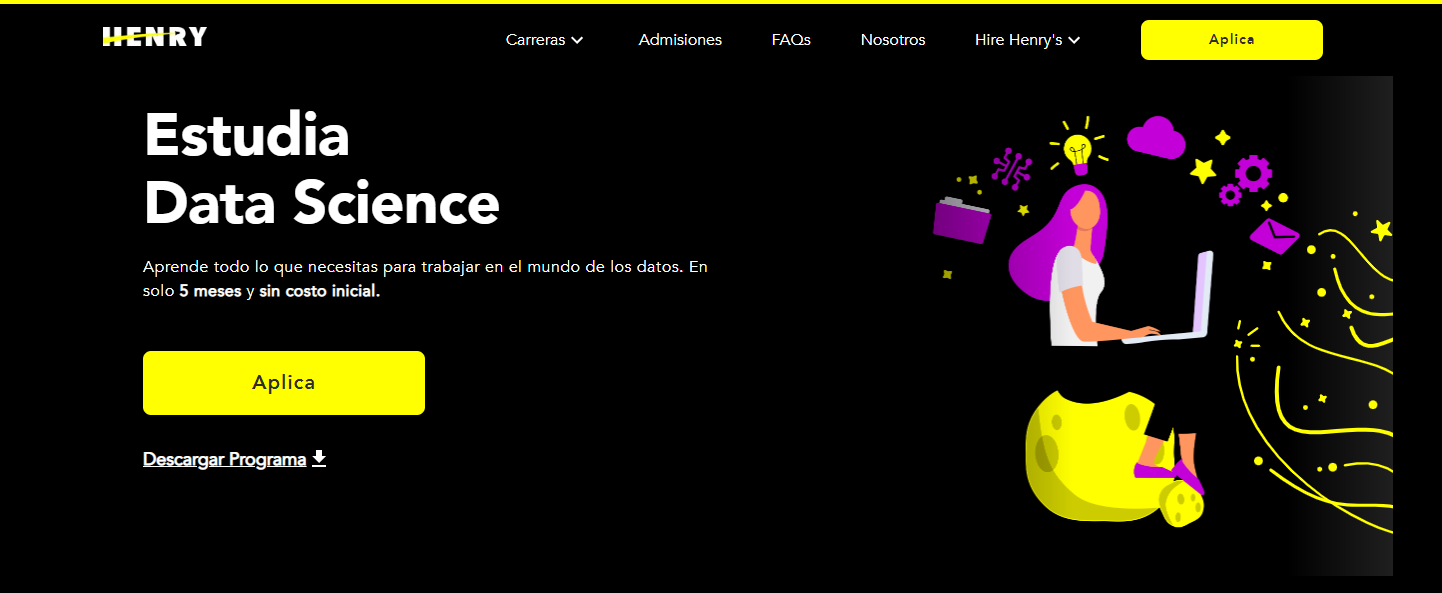Click the large Aplica button under the description

point(284,383)
